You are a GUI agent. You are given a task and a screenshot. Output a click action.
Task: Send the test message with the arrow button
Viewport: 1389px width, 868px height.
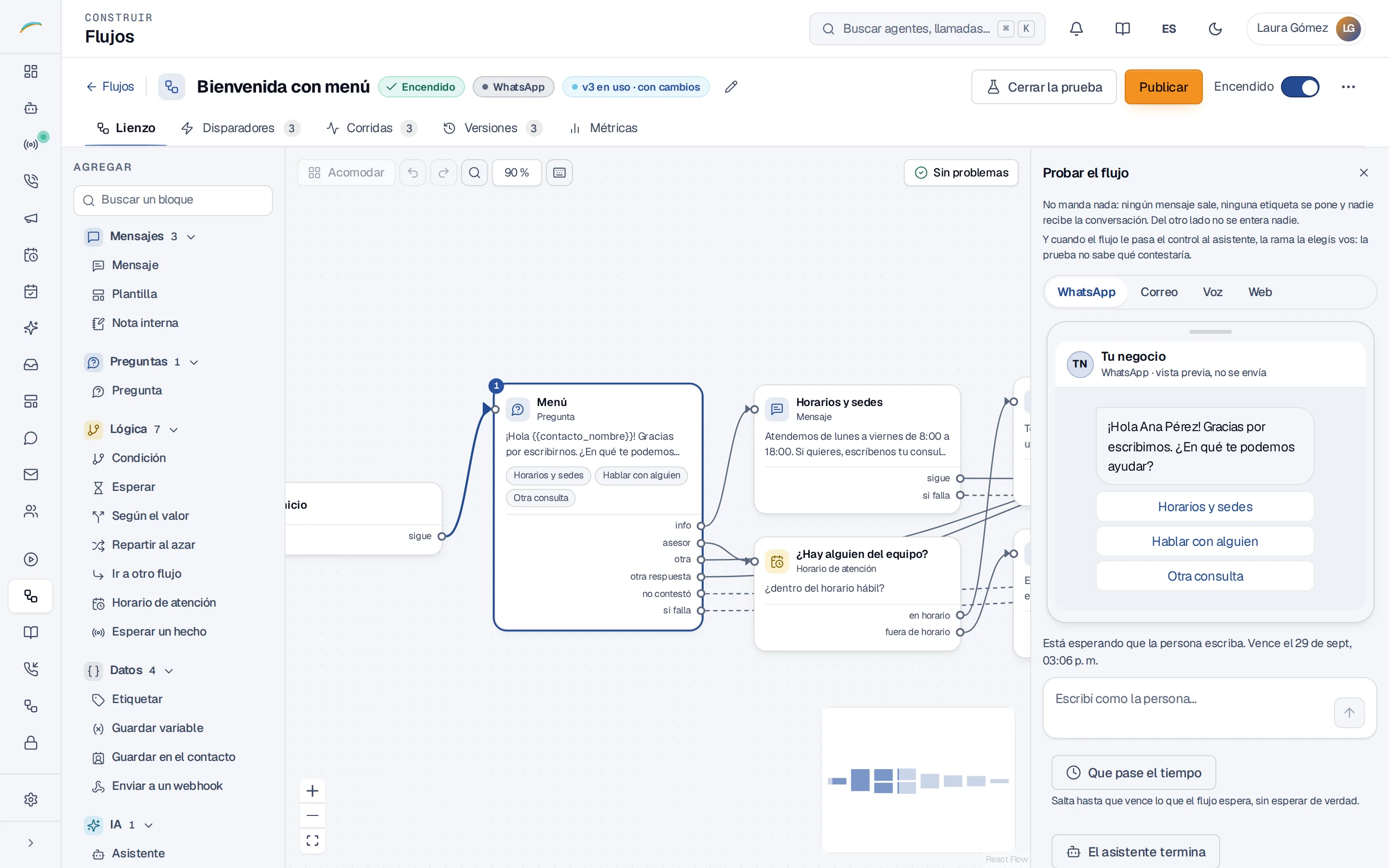[x=1349, y=712]
